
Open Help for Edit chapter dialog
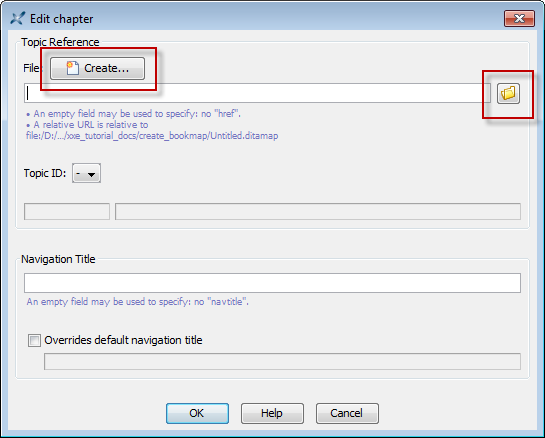pyautogui.click(x=272, y=413)
